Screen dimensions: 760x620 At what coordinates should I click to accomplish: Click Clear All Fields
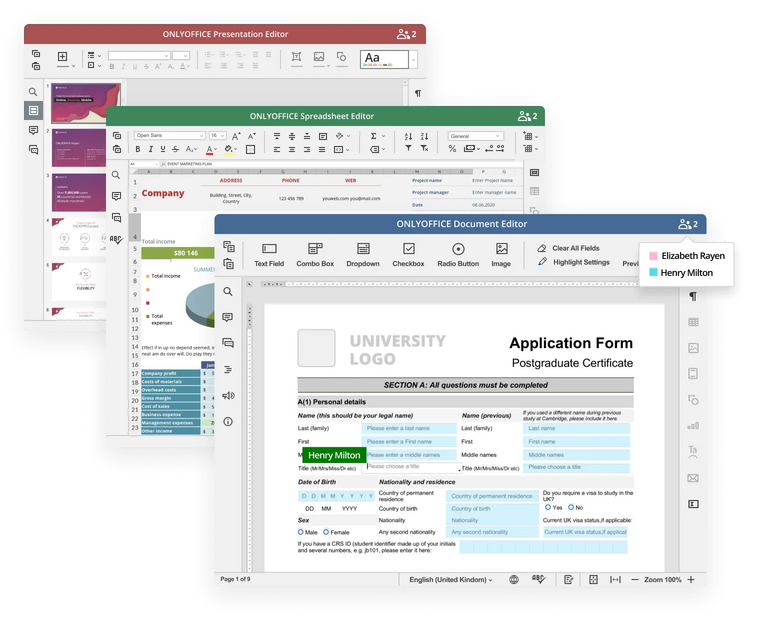click(x=569, y=248)
